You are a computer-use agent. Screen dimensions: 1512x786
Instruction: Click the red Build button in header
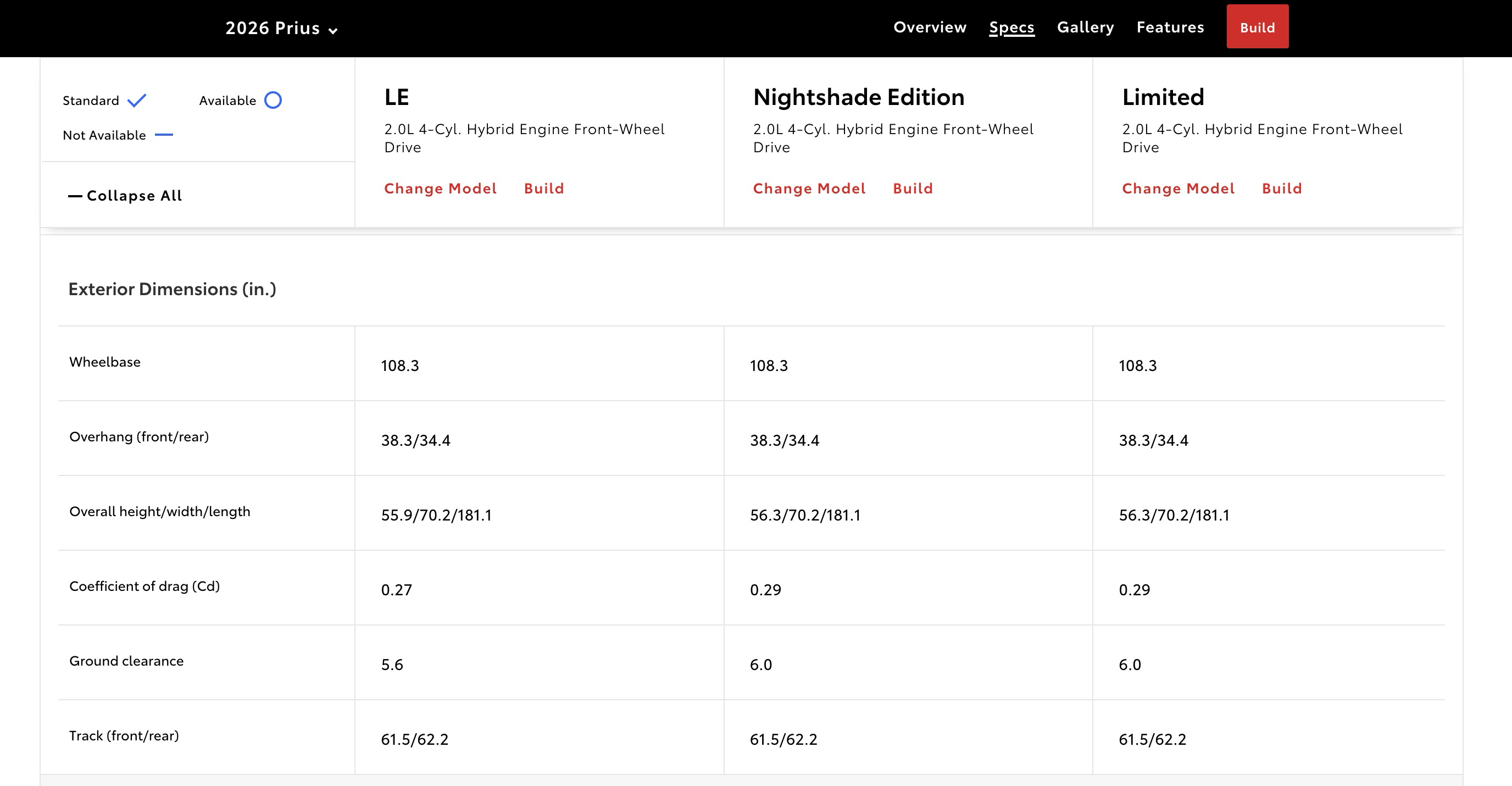click(1257, 27)
